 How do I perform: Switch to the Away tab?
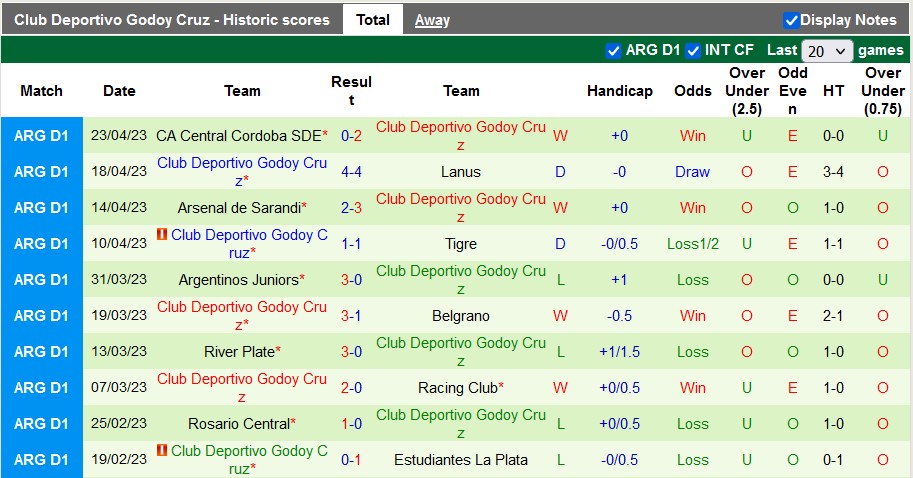432,20
